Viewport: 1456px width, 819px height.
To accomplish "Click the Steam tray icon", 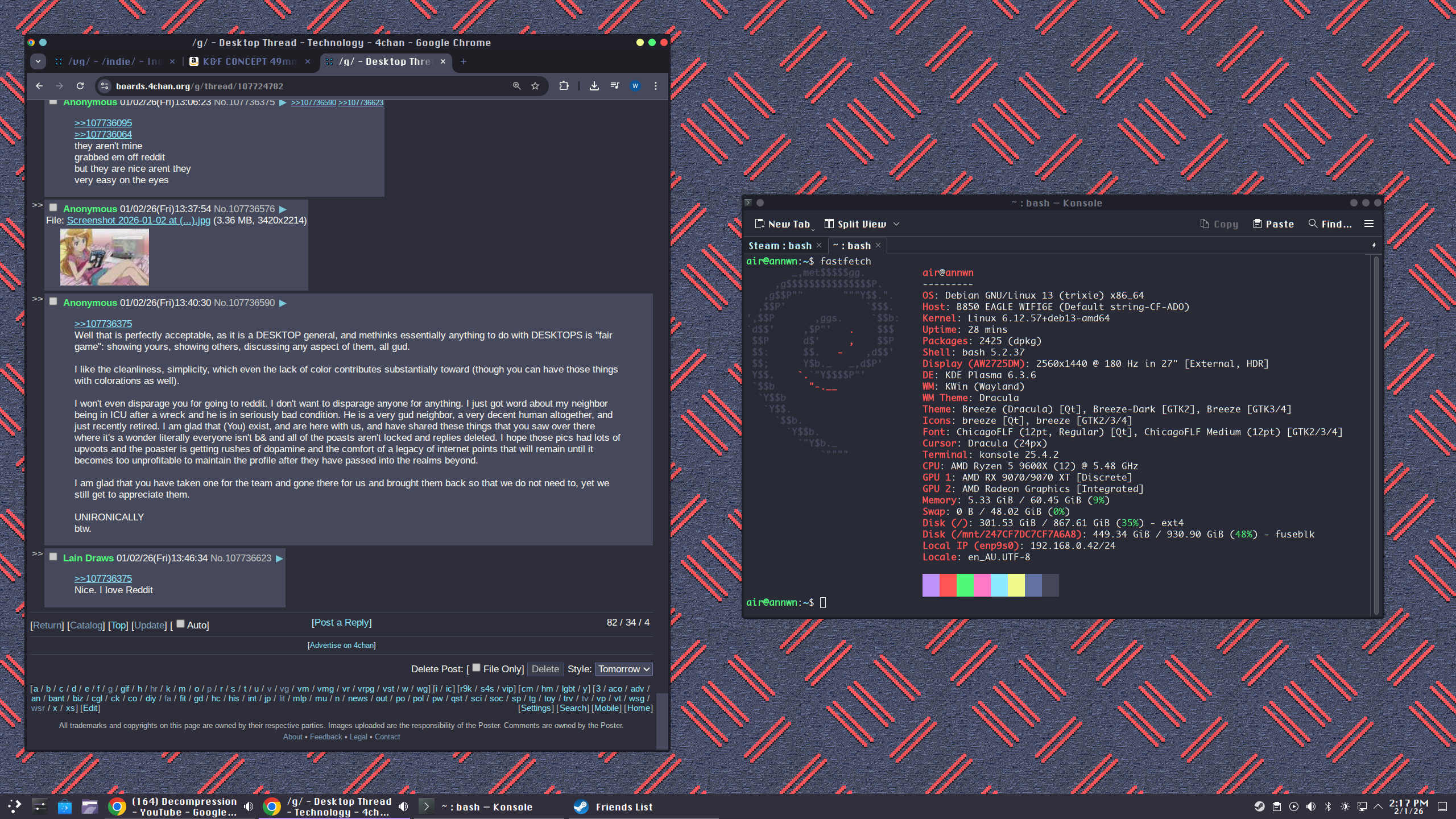I will click(1260, 806).
